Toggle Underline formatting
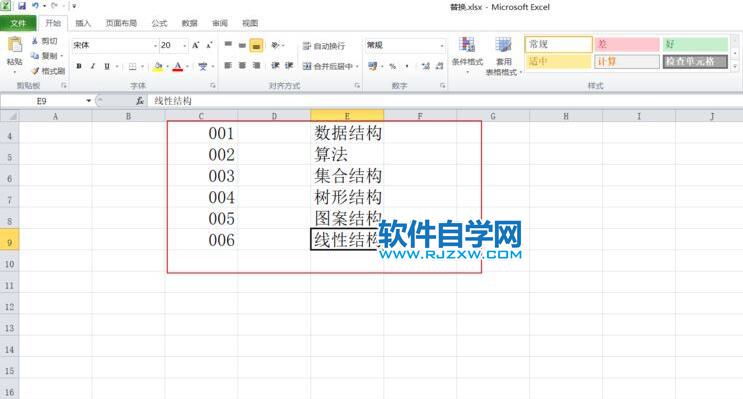Image resolution: width=743 pixels, height=399 pixels. pyautogui.click(x=107, y=66)
